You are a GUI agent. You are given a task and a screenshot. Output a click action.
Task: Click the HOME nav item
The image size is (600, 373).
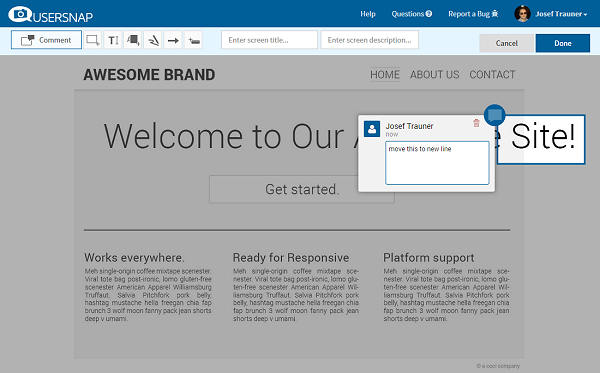tap(385, 75)
